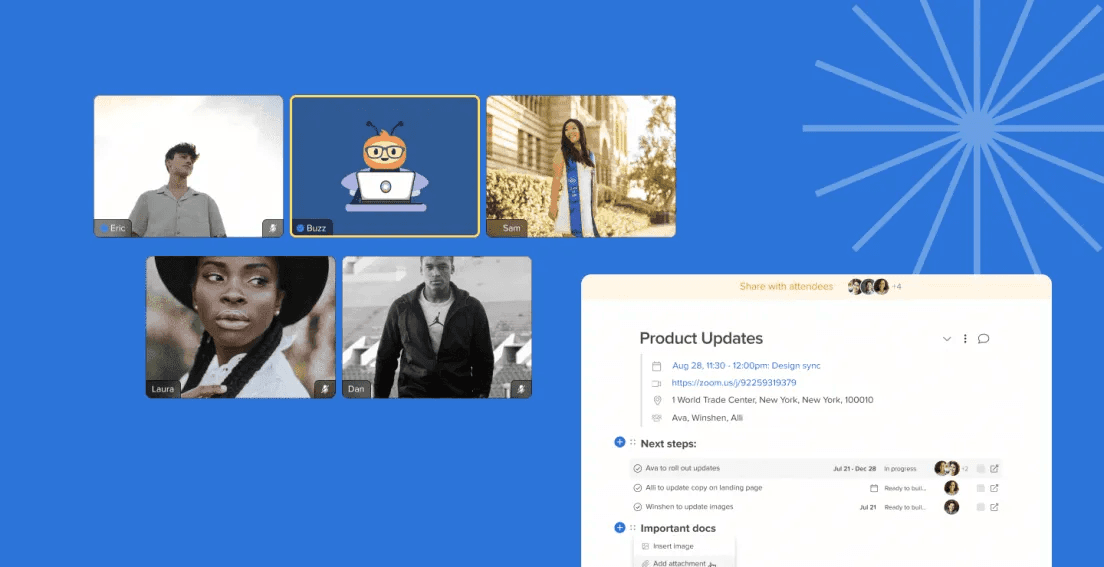The height and width of the screenshot is (567, 1104).
Task: Click the assignee avatar on Alli's task
Action: (951, 487)
